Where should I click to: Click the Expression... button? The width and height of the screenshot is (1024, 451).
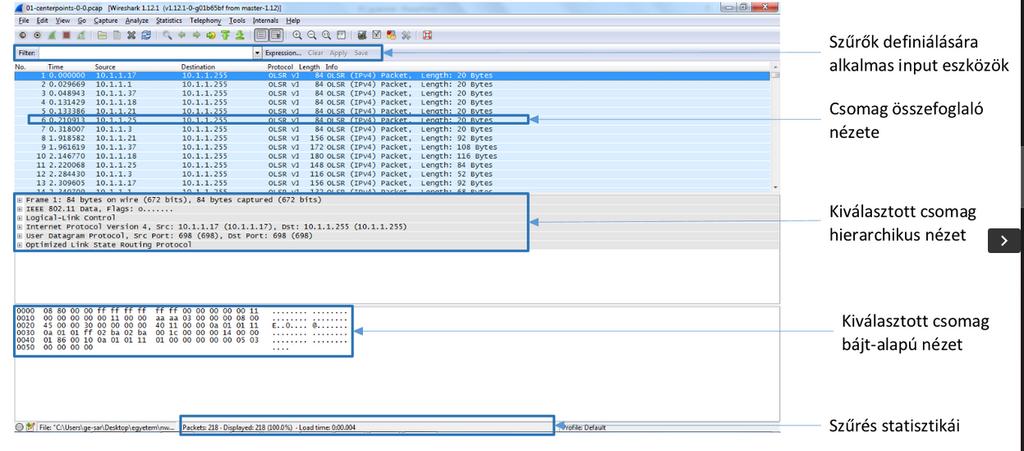click(x=283, y=53)
